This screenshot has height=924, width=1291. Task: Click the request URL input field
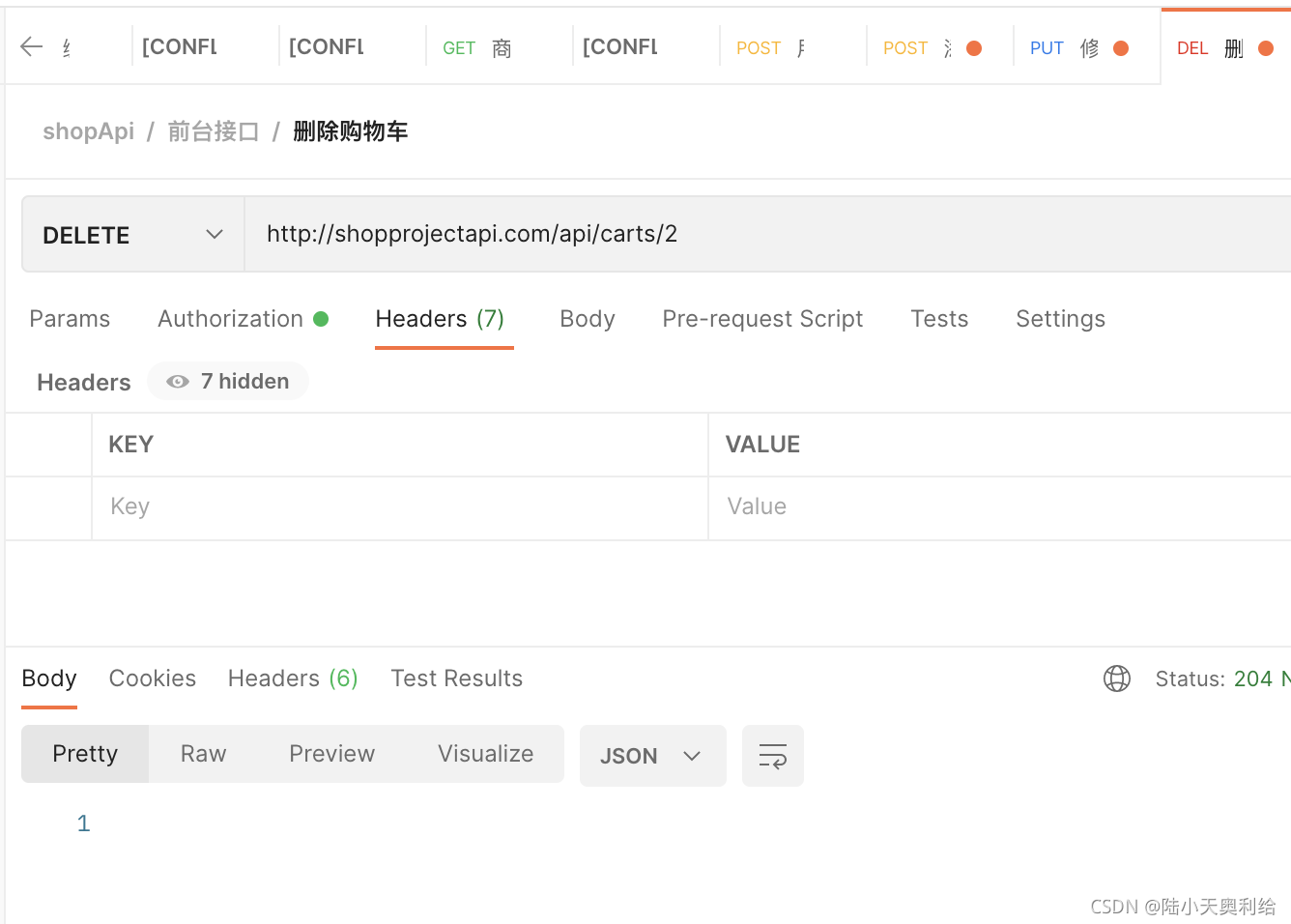click(x=768, y=234)
